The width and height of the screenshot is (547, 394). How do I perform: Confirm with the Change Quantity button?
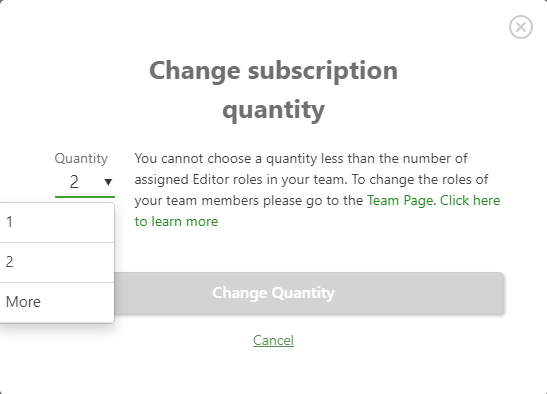[x=308, y=293]
